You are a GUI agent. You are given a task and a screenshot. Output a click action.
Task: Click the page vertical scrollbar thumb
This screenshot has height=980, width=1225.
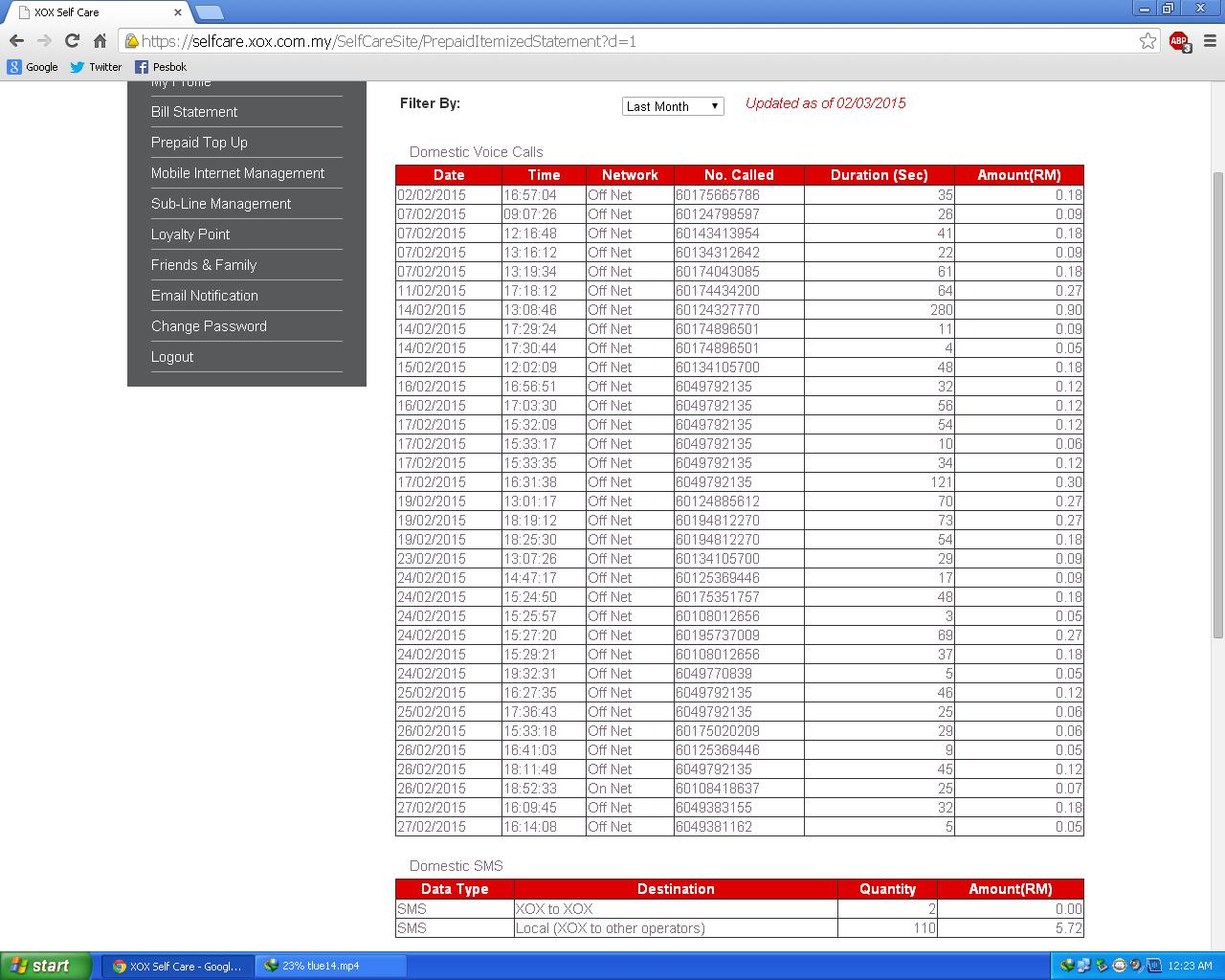coord(1217,405)
